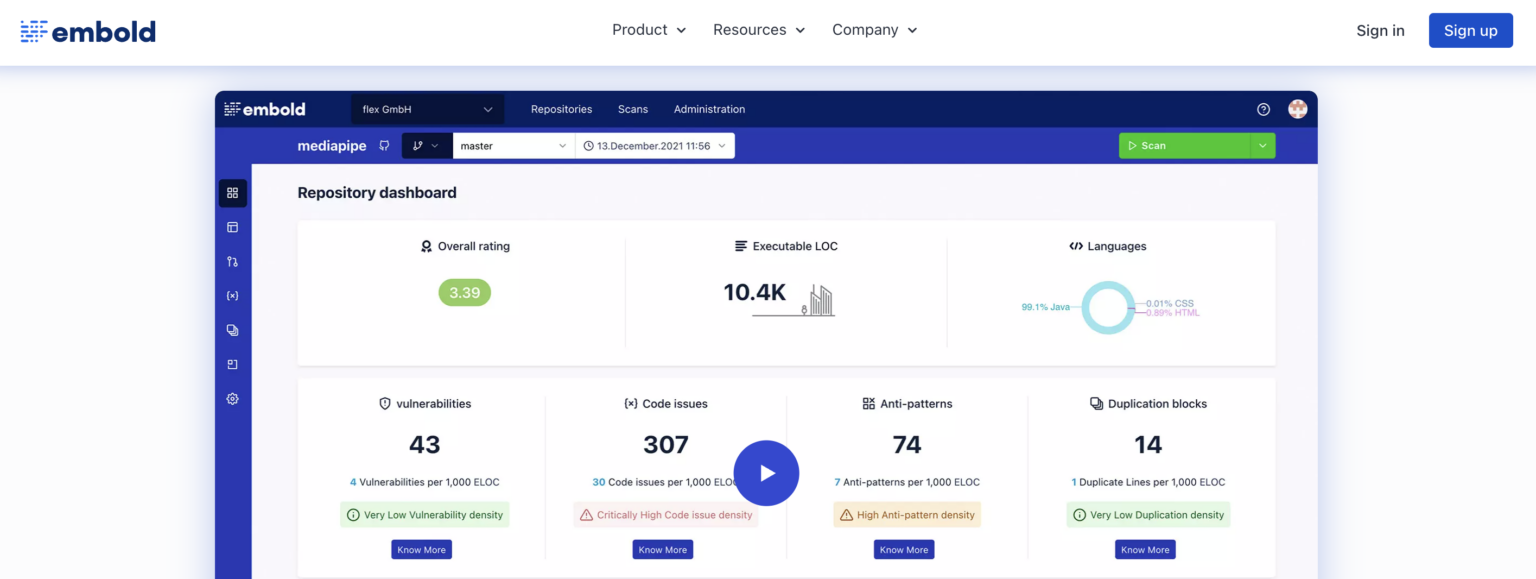
Task: Click the Sign in link
Action: pos(1380,31)
